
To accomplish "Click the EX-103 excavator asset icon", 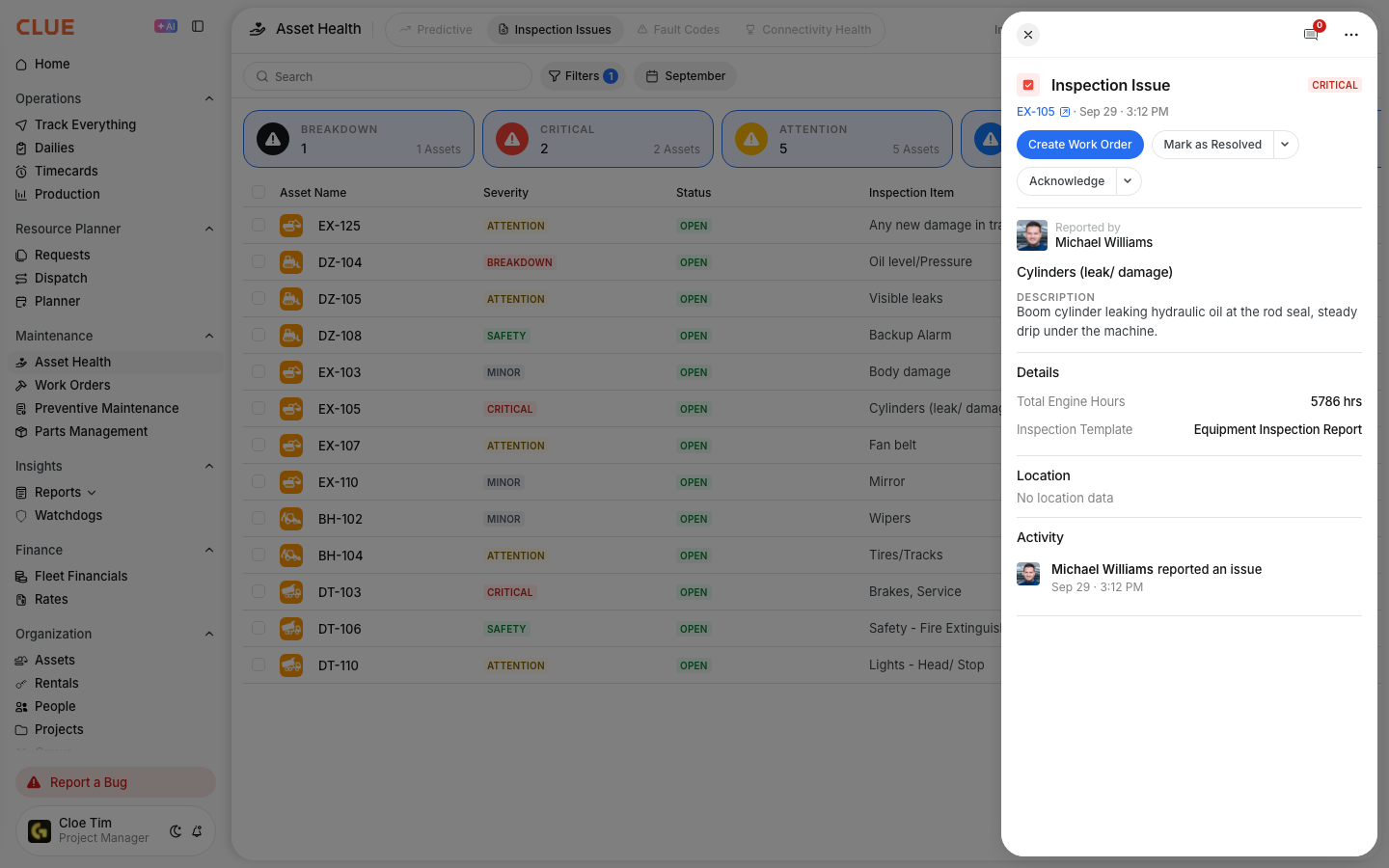I will point(291,372).
